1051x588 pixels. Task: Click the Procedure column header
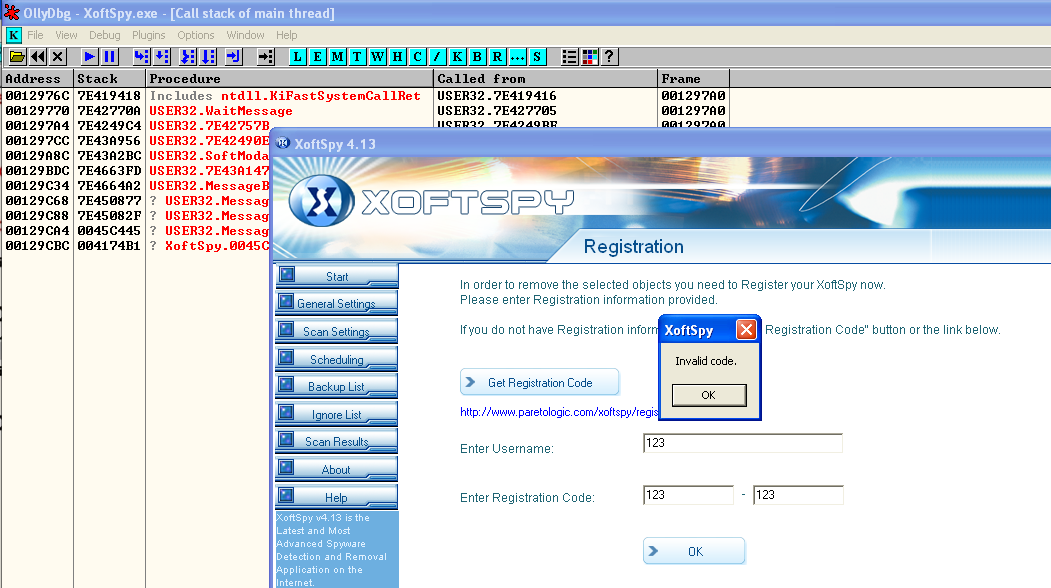coord(290,78)
